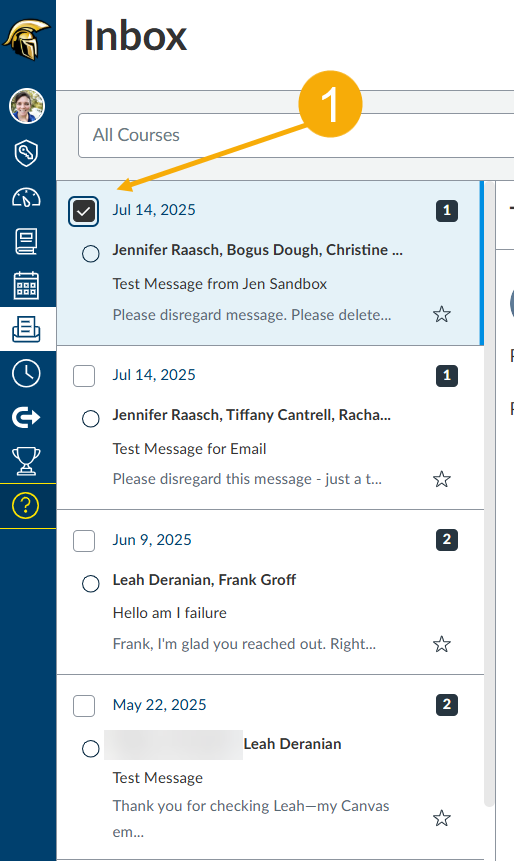Select the Jun 9, 2025 conversation checkbox
The height and width of the screenshot is (861, 514).
(84, 541)
